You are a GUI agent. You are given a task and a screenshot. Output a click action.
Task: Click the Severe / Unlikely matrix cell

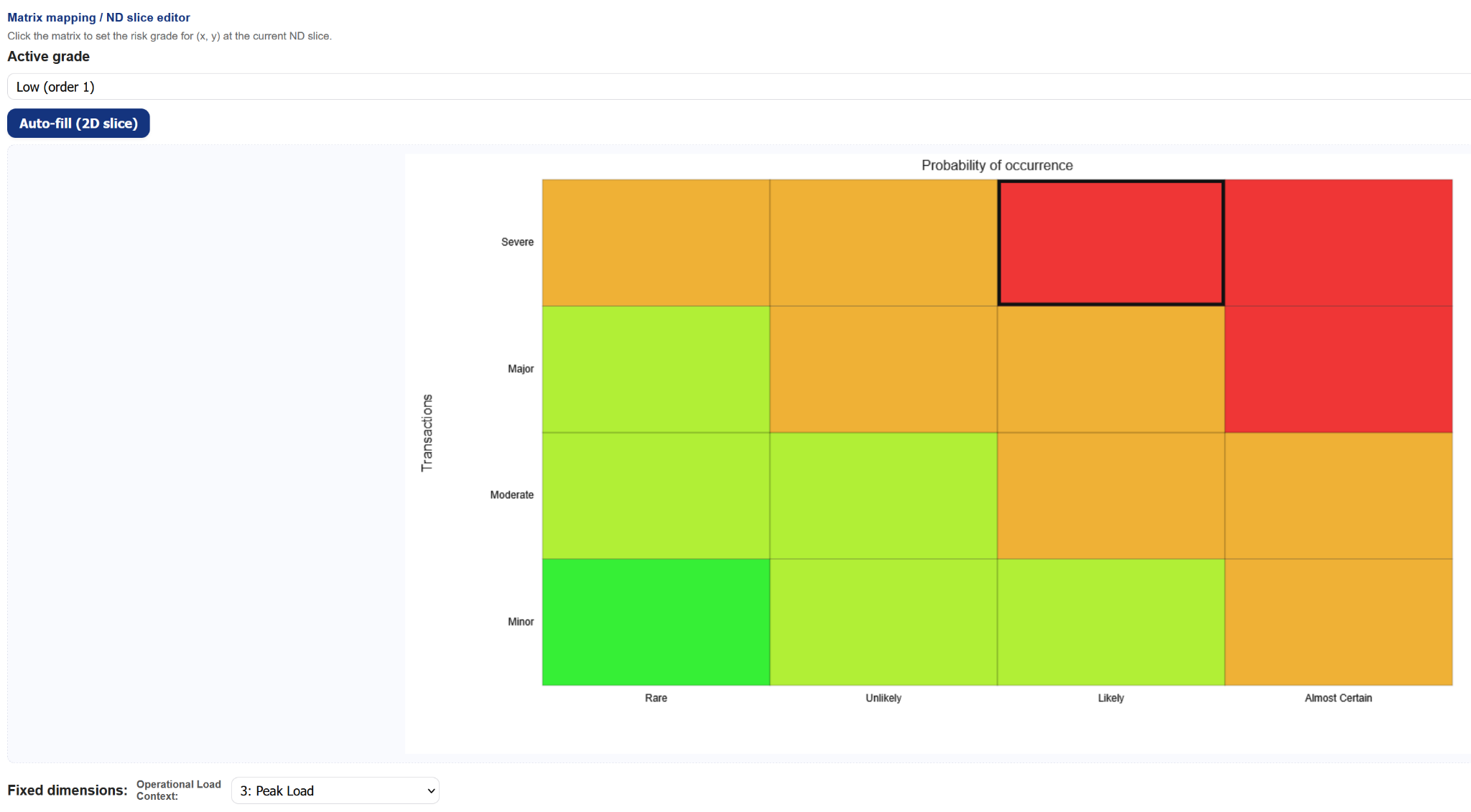pos(883,243)
